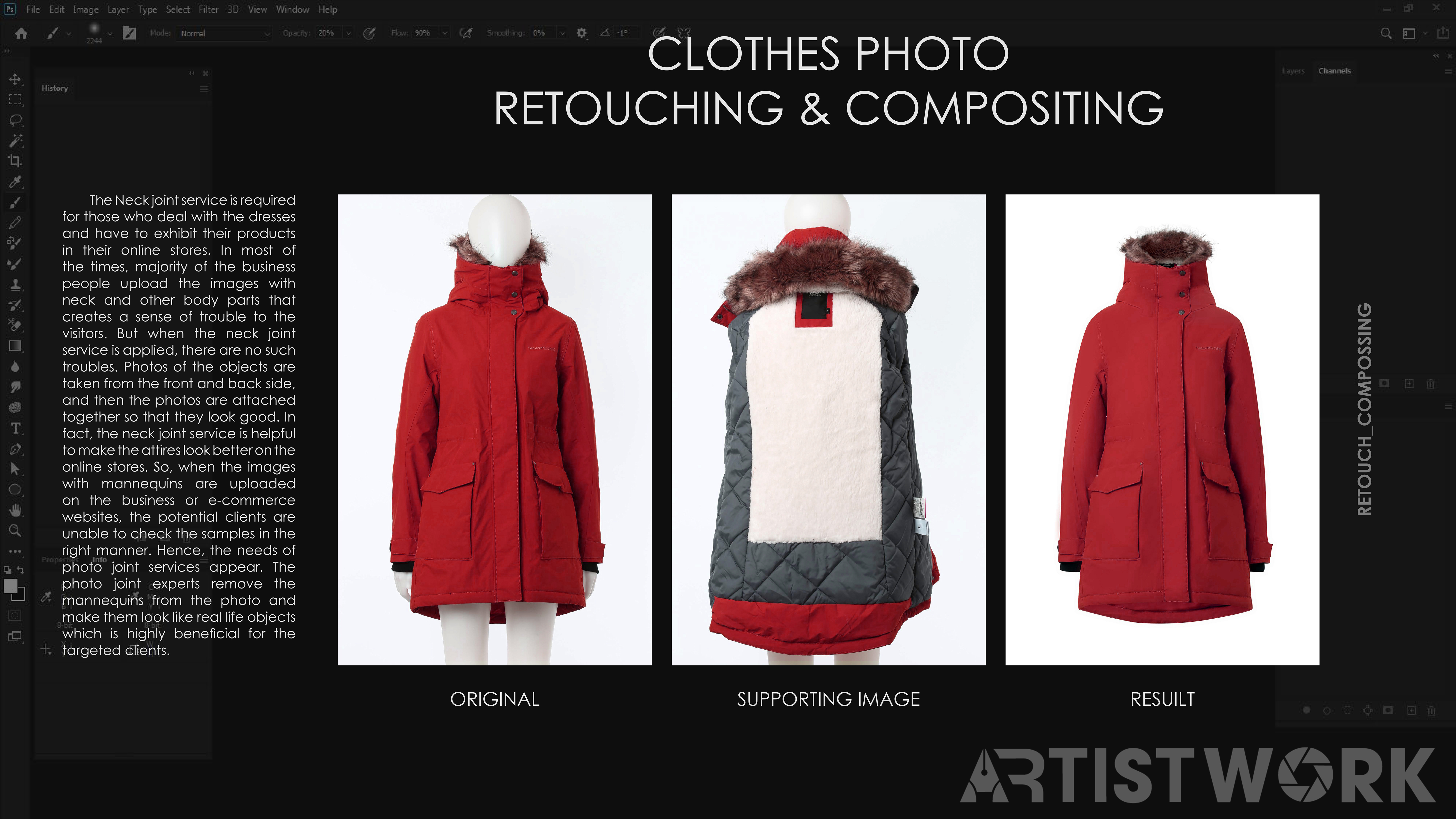Open the Flow slider dropdown arrow

[x=445, y=33]
